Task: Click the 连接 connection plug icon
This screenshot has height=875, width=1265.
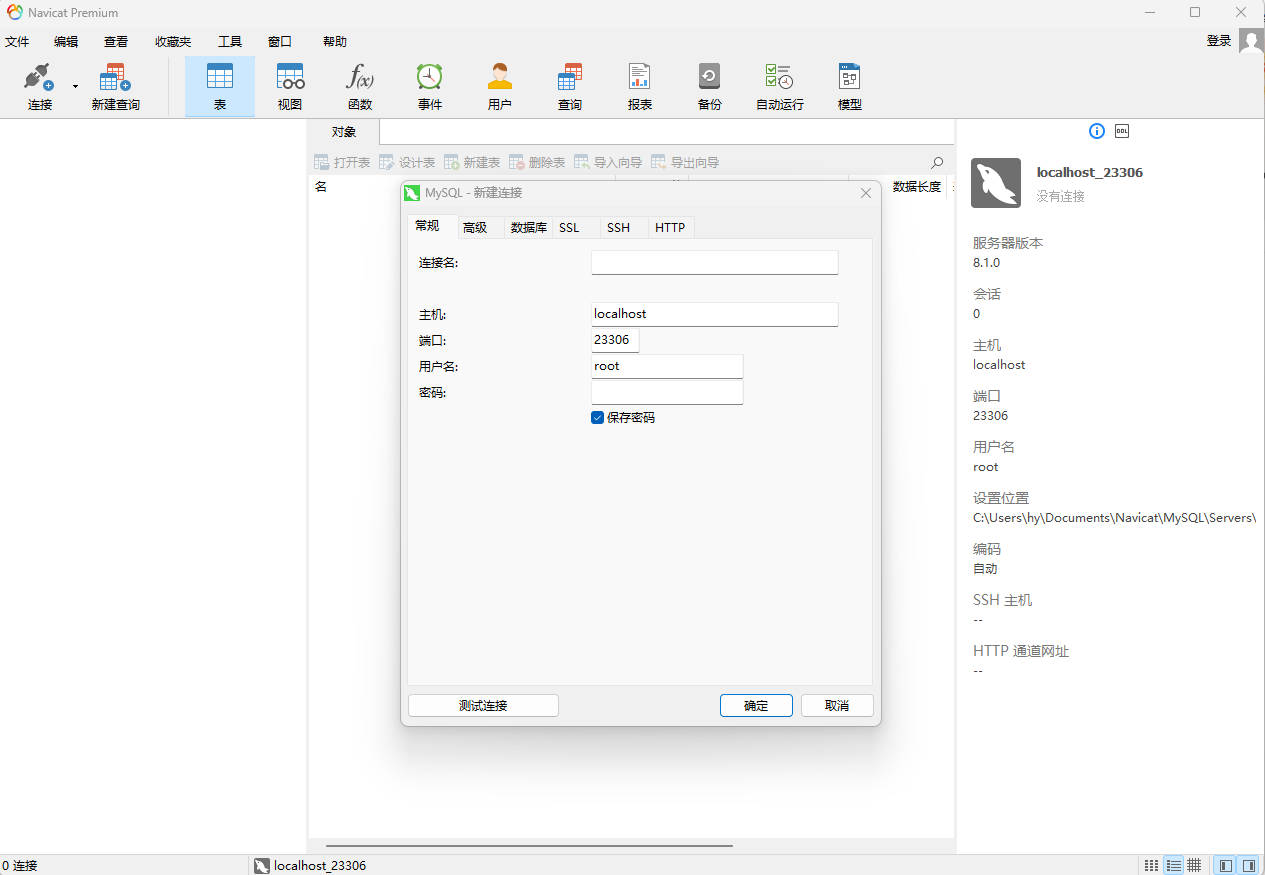Action: tap(39, 78)
